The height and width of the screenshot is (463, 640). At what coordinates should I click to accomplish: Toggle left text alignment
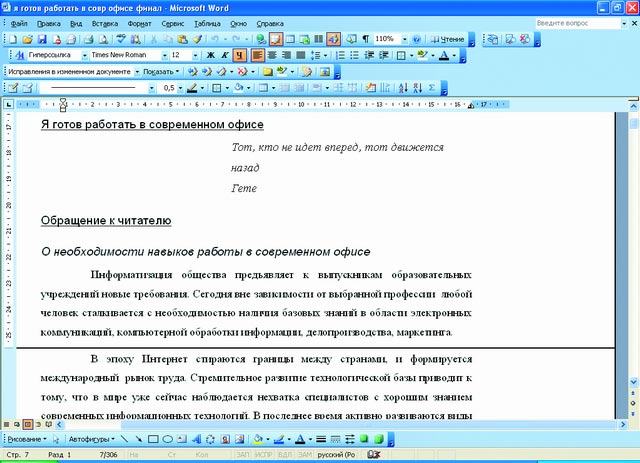(x=257, y=55)
